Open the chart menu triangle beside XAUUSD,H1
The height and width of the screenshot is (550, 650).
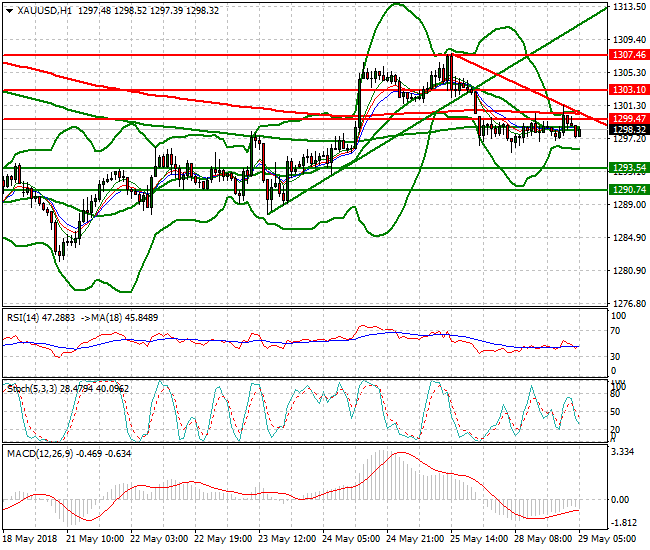click(x=10, y=11)
